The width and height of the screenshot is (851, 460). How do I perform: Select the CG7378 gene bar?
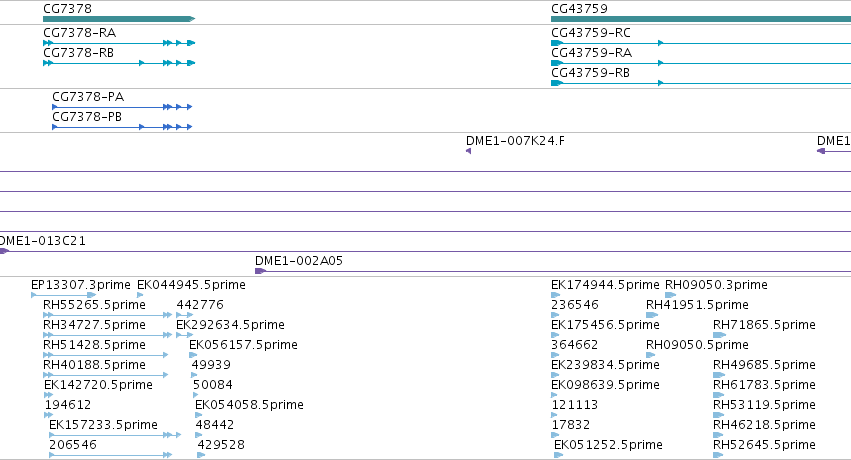pos(119,19)
